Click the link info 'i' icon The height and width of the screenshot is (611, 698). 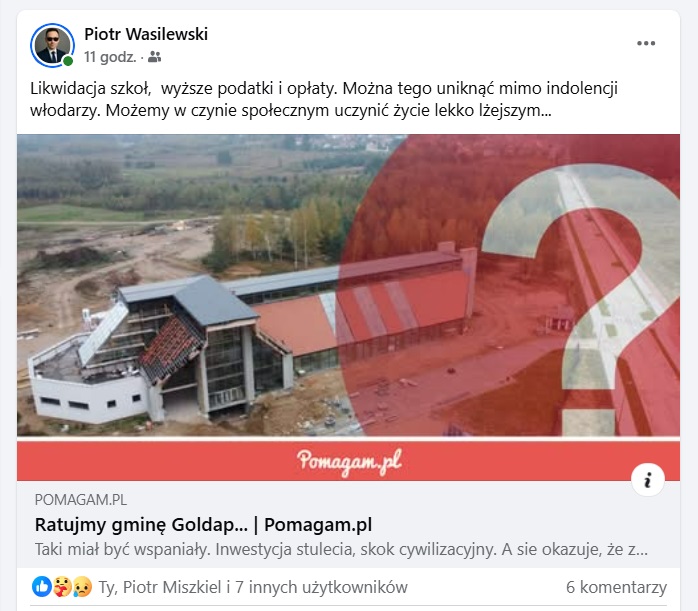(648, 480)
